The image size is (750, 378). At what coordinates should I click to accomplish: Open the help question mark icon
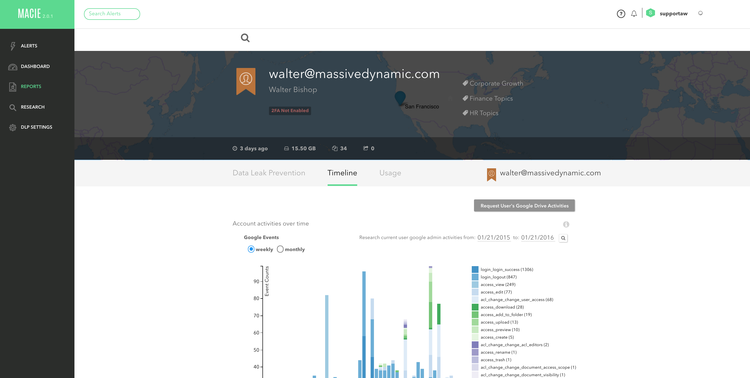pyautogui.click(x=621, y=14)
